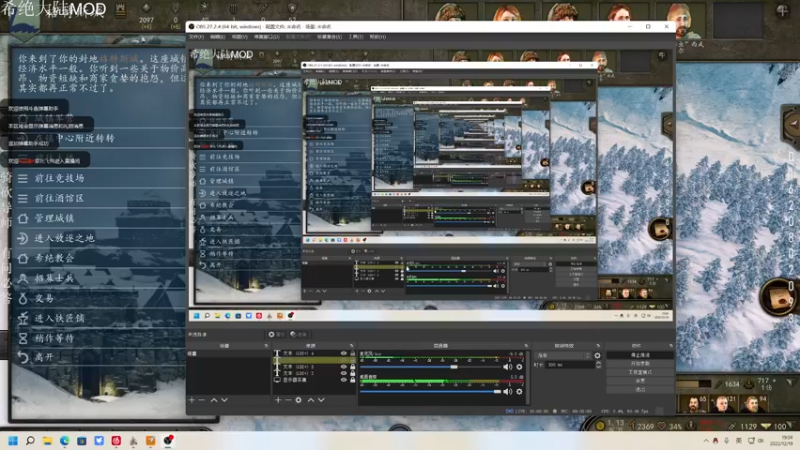Click the transition duration input field
Screen dimensions: 800x450
point(569,365)
